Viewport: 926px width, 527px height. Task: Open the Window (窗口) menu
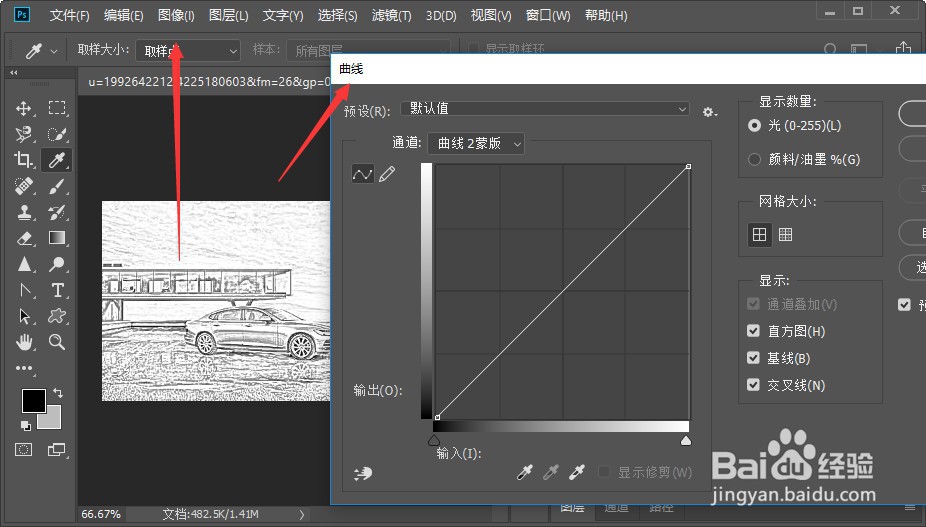click(x=548, y=15)
